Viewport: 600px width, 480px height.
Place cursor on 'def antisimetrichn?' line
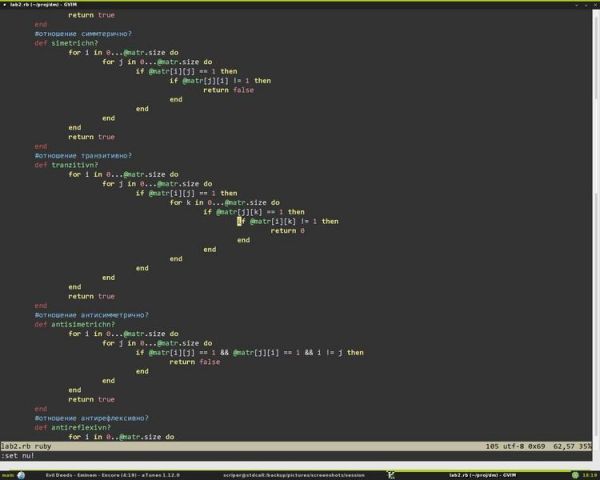(75, 324)
